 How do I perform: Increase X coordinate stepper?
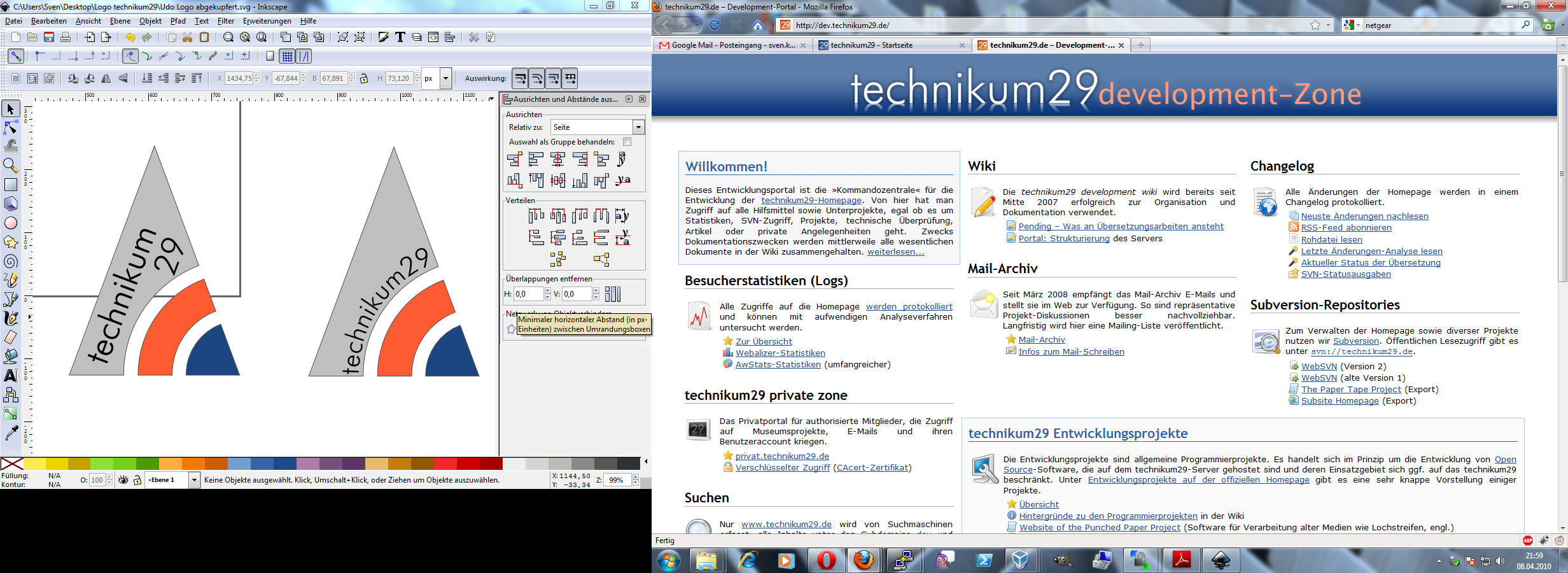(256, 75)
